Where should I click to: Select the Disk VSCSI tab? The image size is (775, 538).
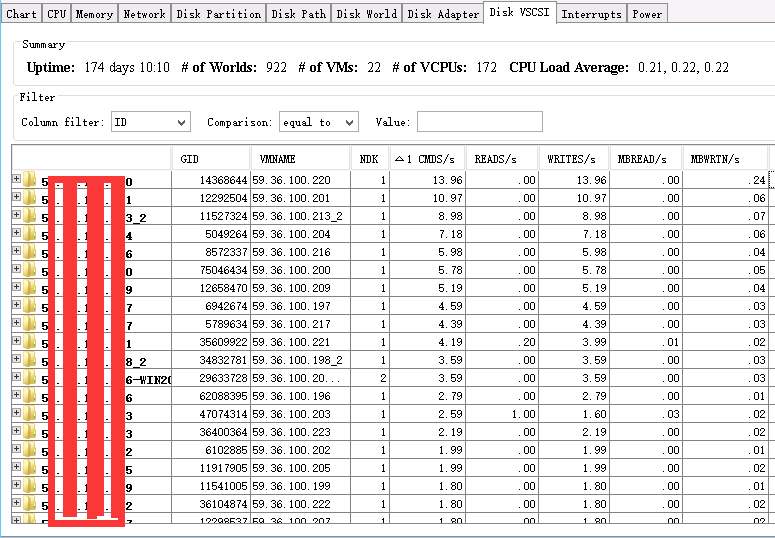[x=519, y=12]
